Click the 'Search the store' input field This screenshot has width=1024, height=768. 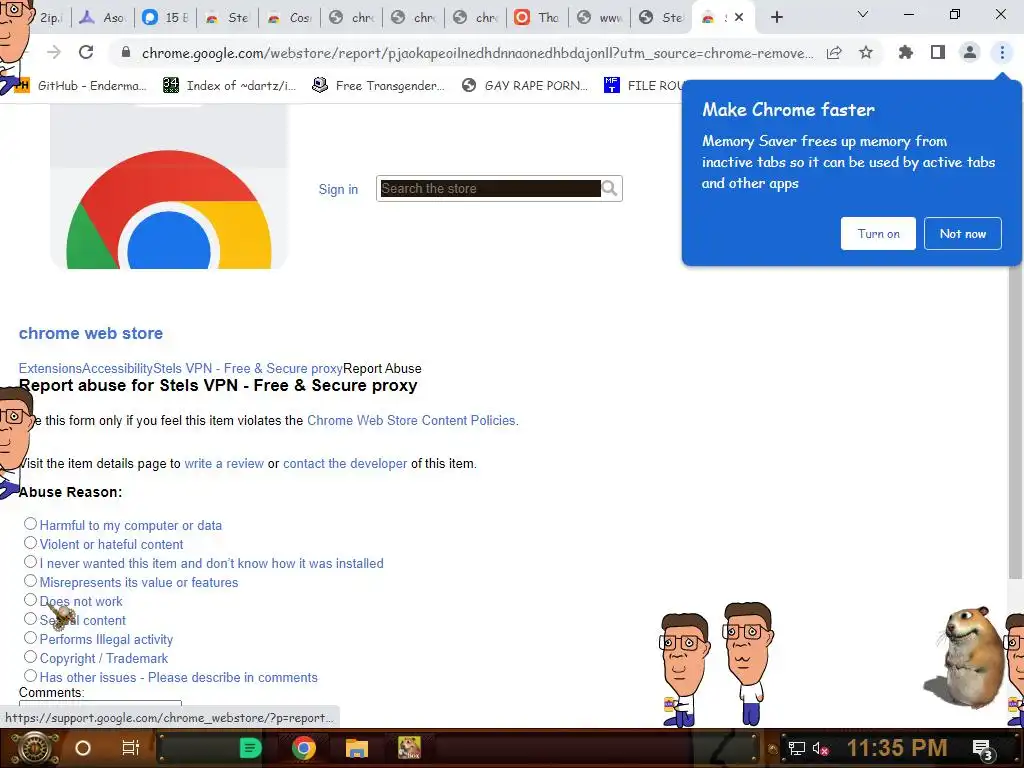(490, 189)
